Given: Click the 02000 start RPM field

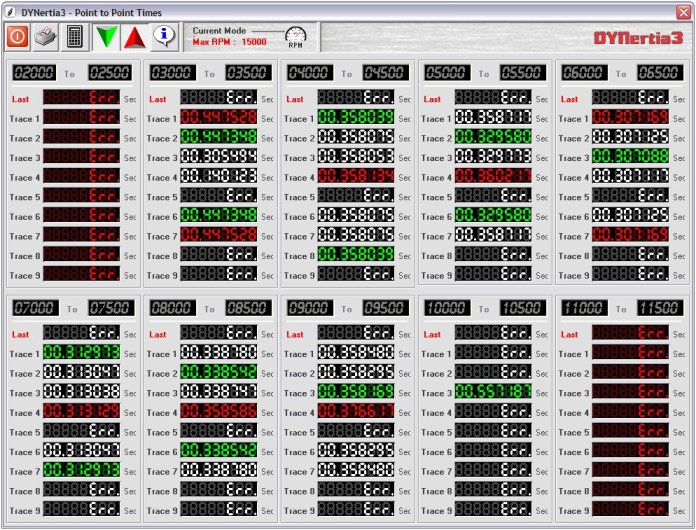Looking at the screenshot, I should [x=35, y=73].
